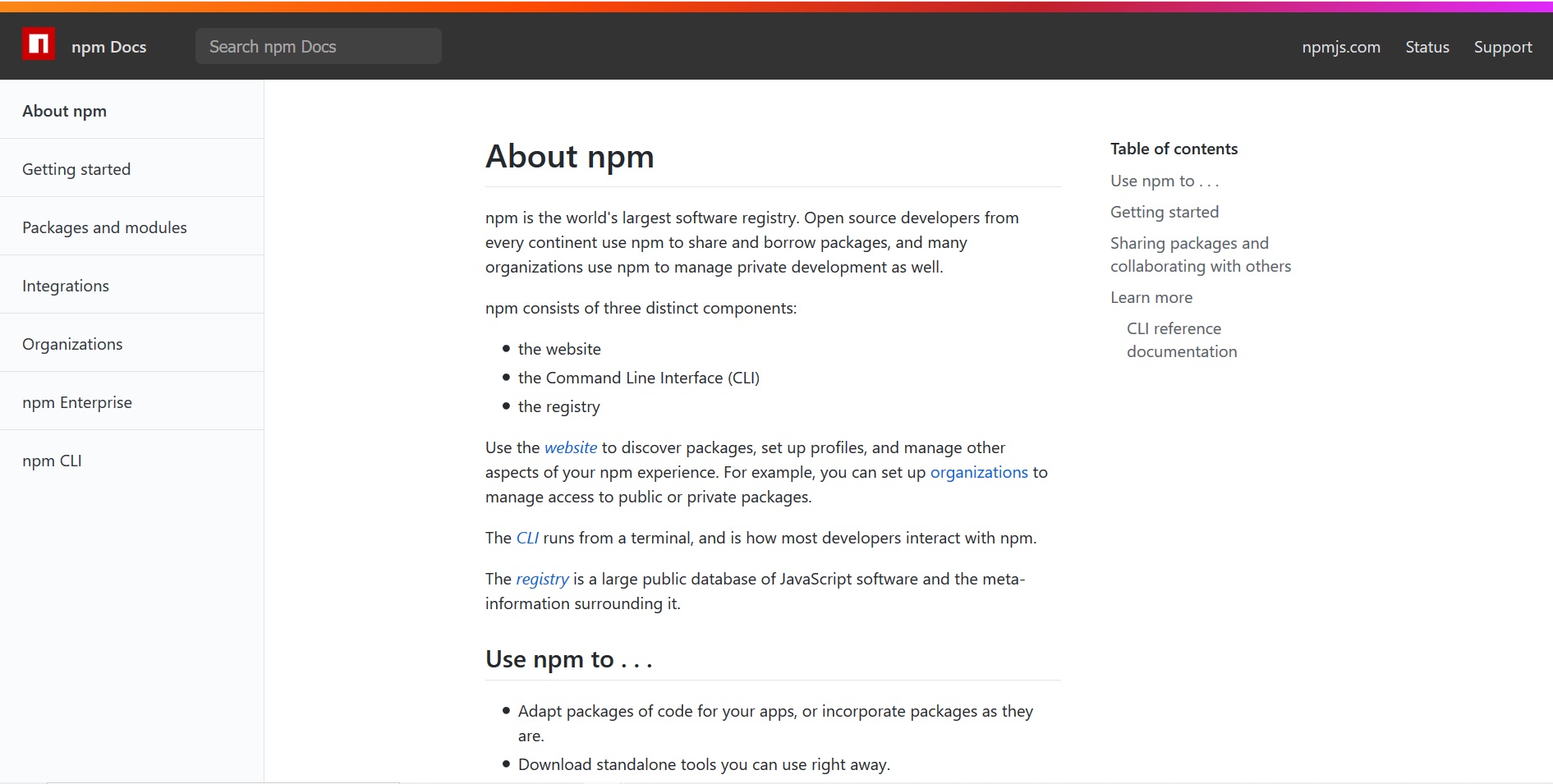Click 'Adapt packages of code' bullet text

pos(775,723)
